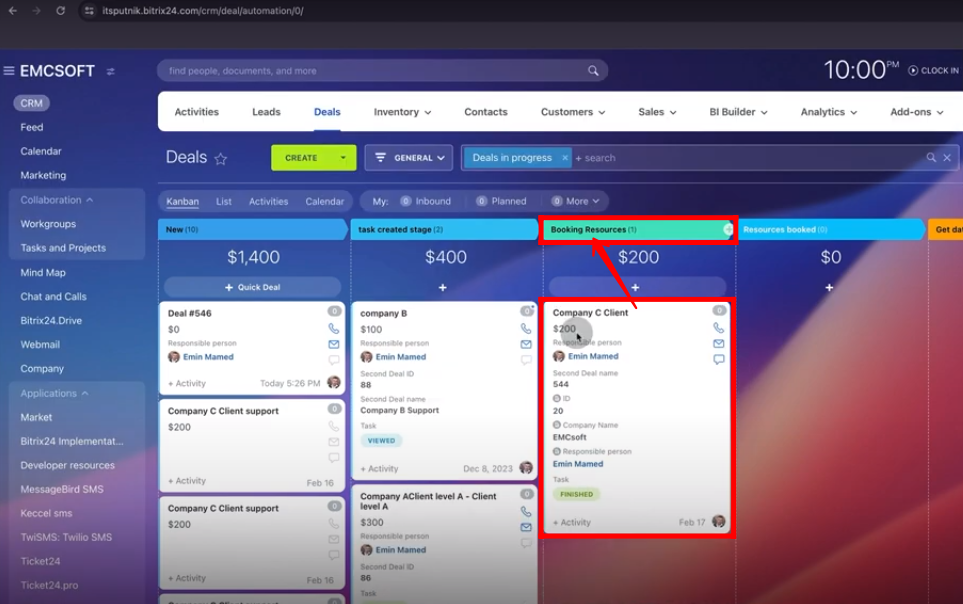Open the Activities tab in CRM menu
The width and height of the screenshot is (963, 604).
click(197, 112)
